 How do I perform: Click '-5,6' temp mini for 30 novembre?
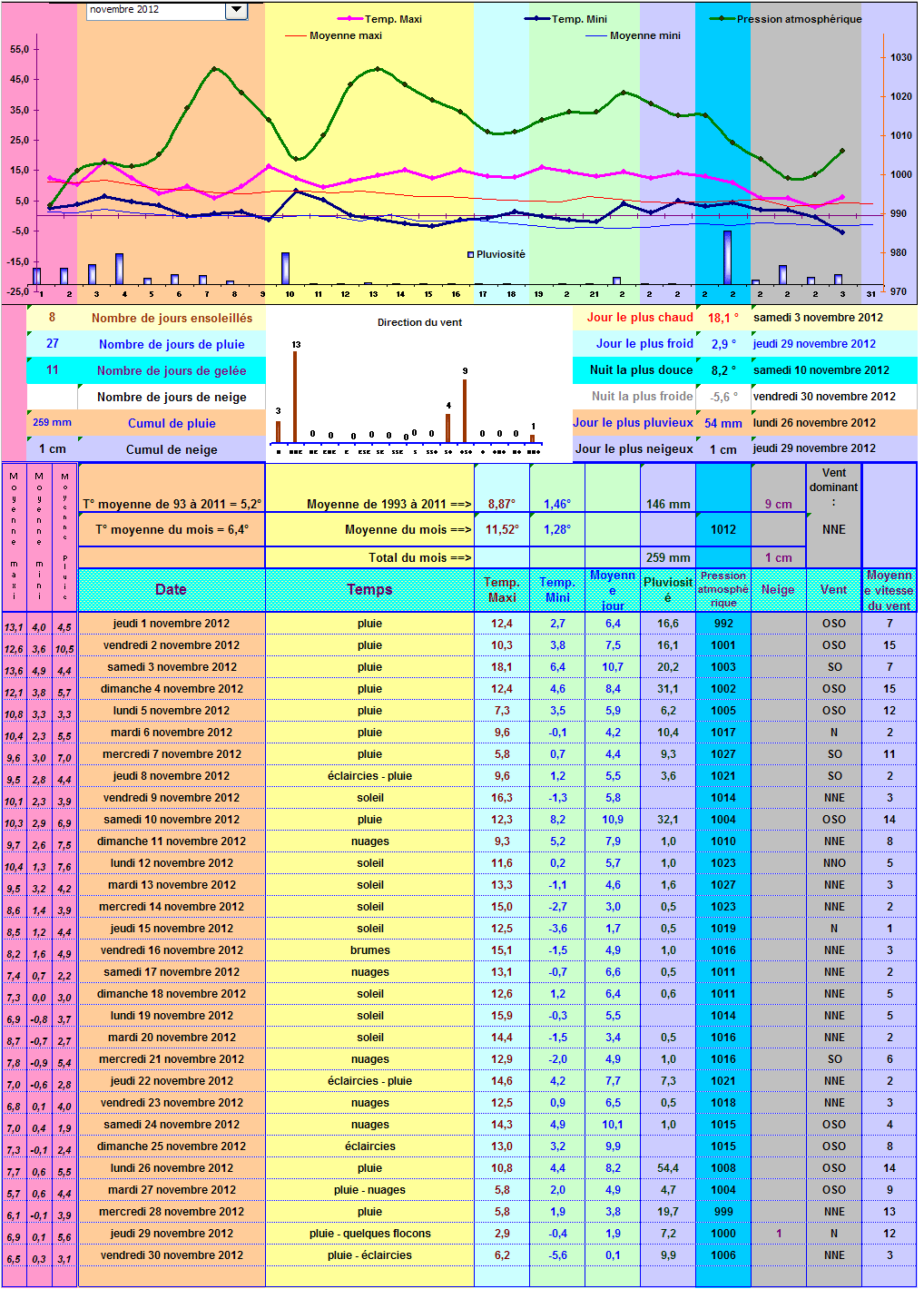tap(557, 1255)
